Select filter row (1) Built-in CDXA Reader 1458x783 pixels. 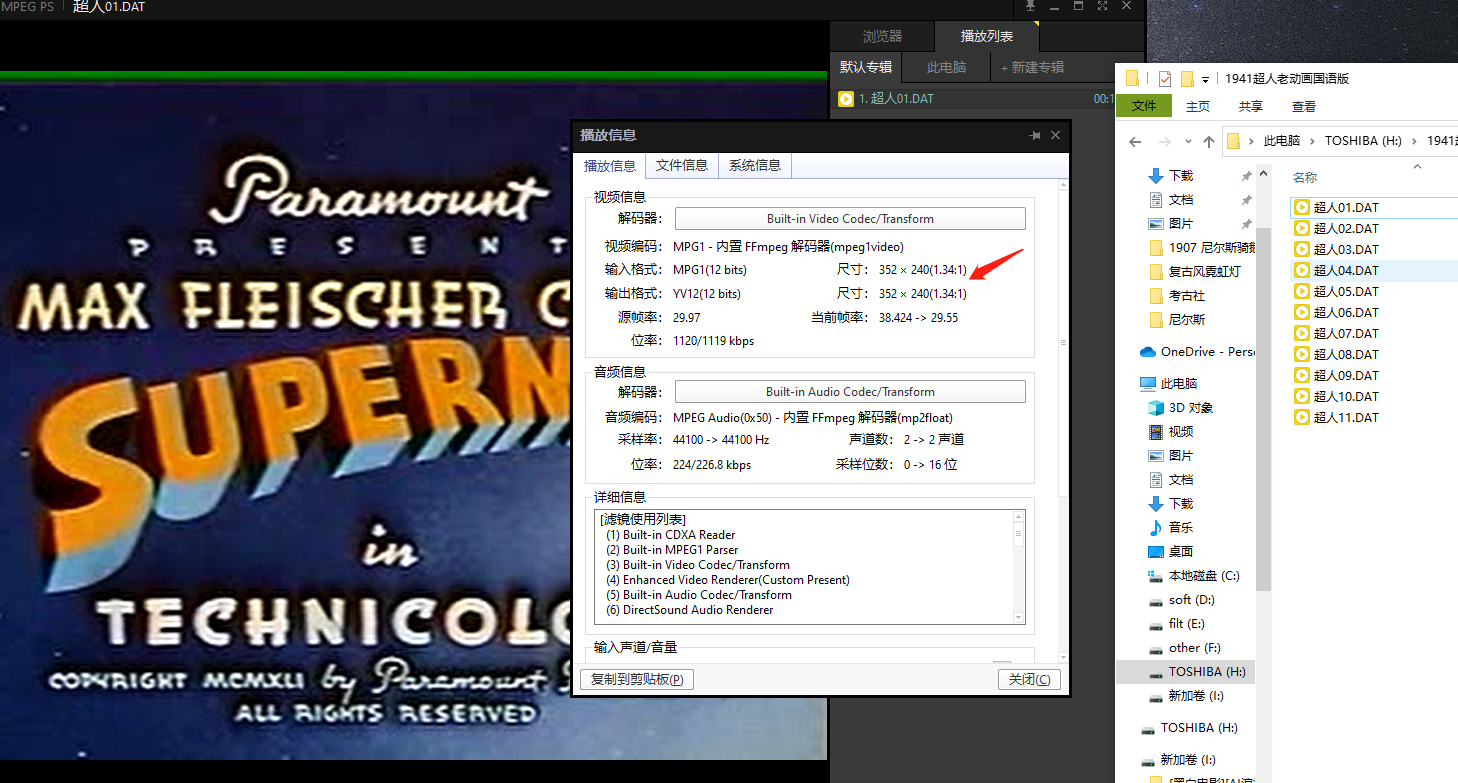coord(671,535)
